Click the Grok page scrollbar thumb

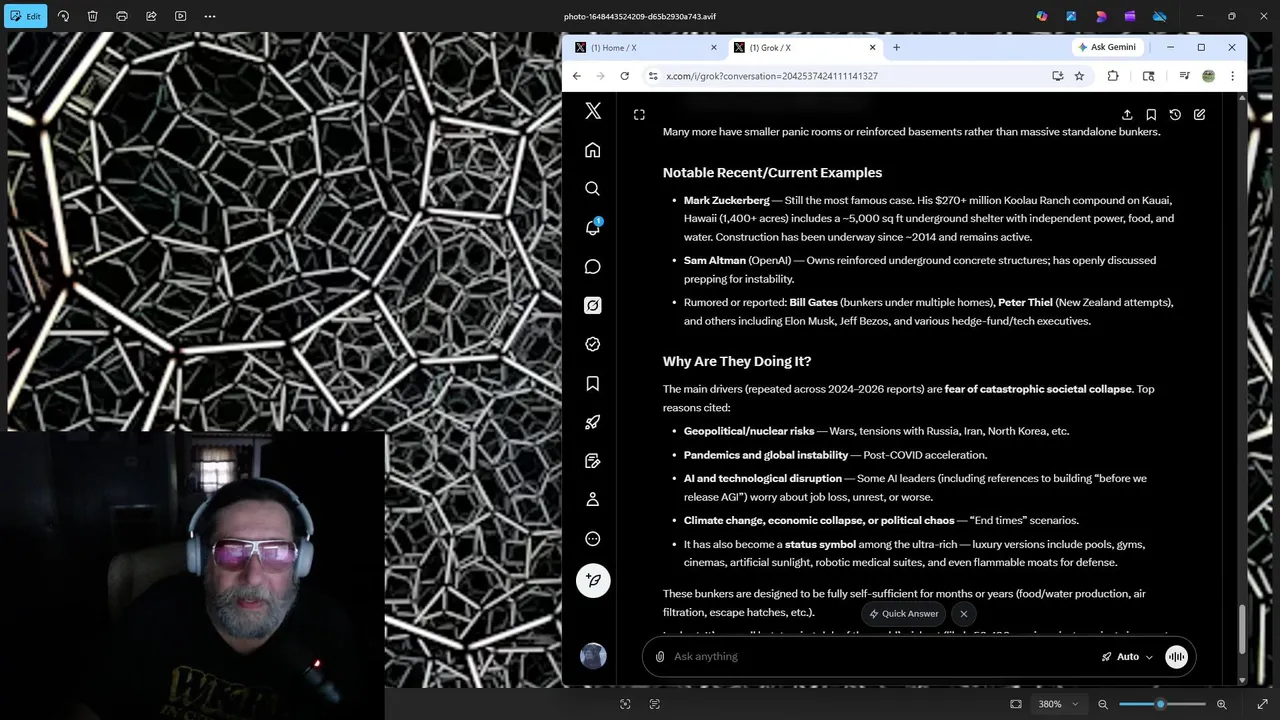pyautogui.click(x=1242, y=628)
